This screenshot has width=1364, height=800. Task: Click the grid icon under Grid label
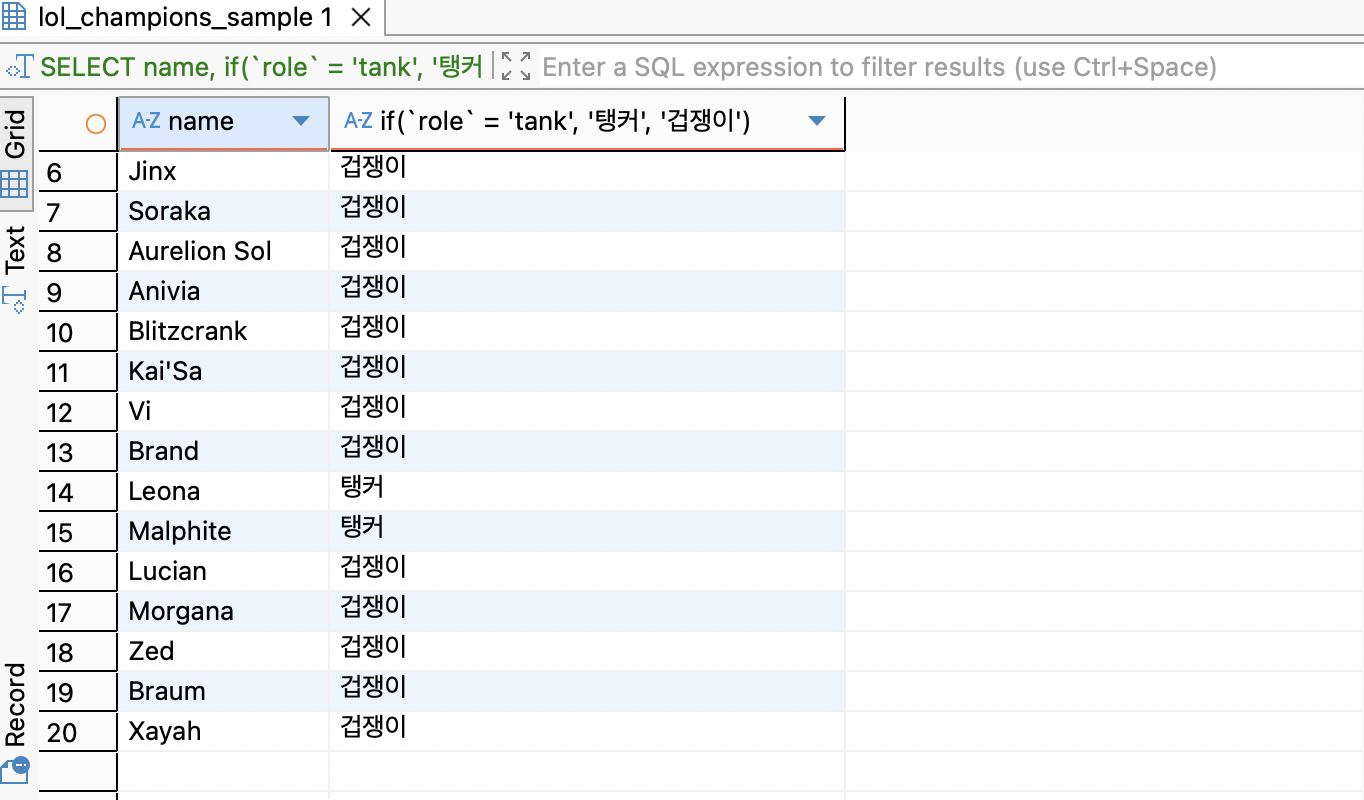tap(15, 184)
